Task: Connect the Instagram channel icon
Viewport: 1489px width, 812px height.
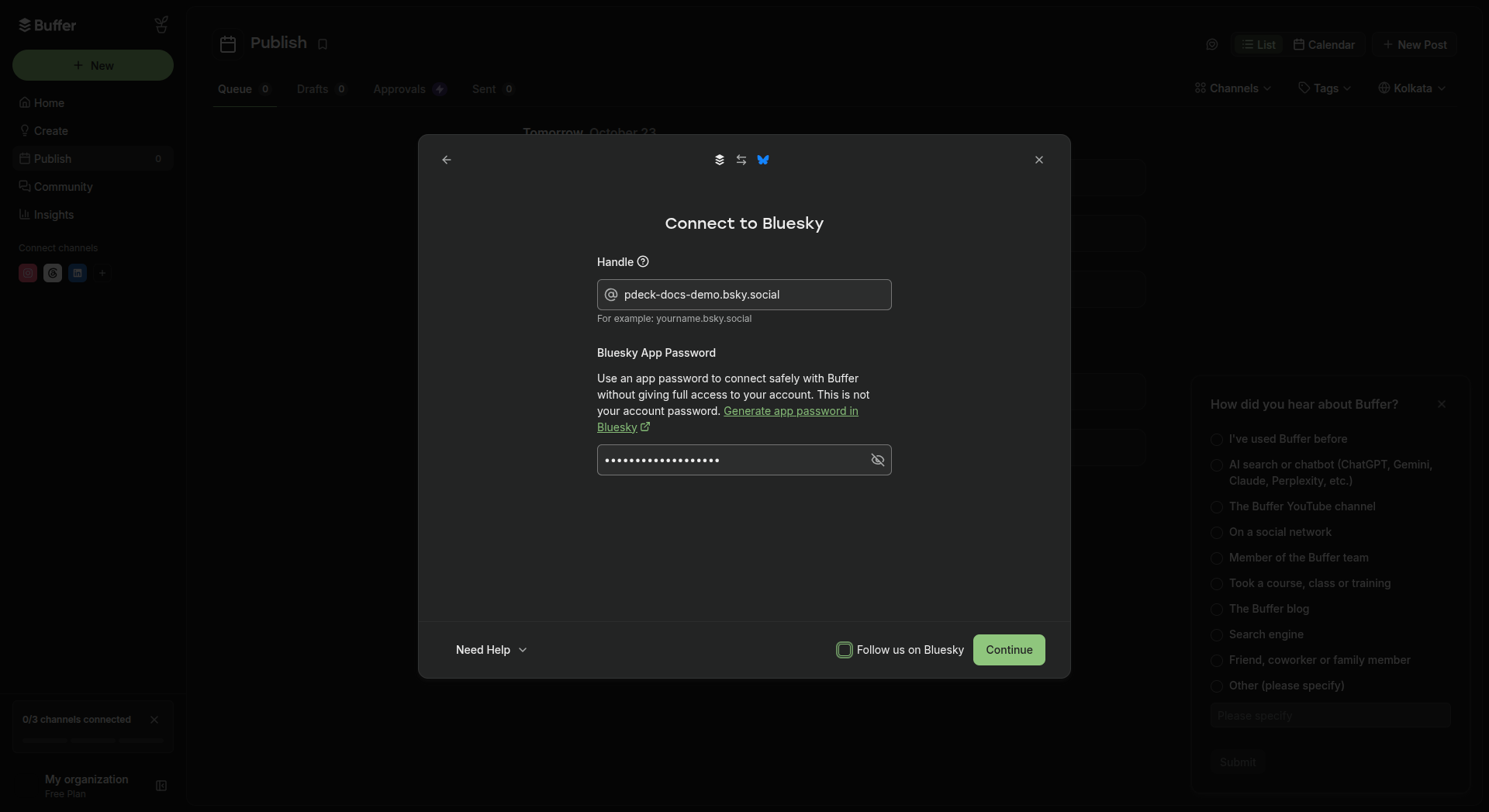Action: pyautogui.click(x=28, y=273)
